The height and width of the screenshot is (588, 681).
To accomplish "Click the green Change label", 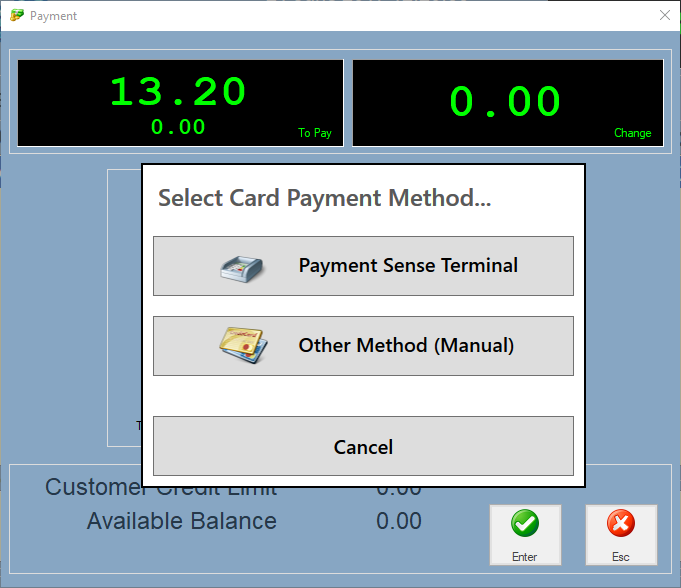I will tap(632, 133).
